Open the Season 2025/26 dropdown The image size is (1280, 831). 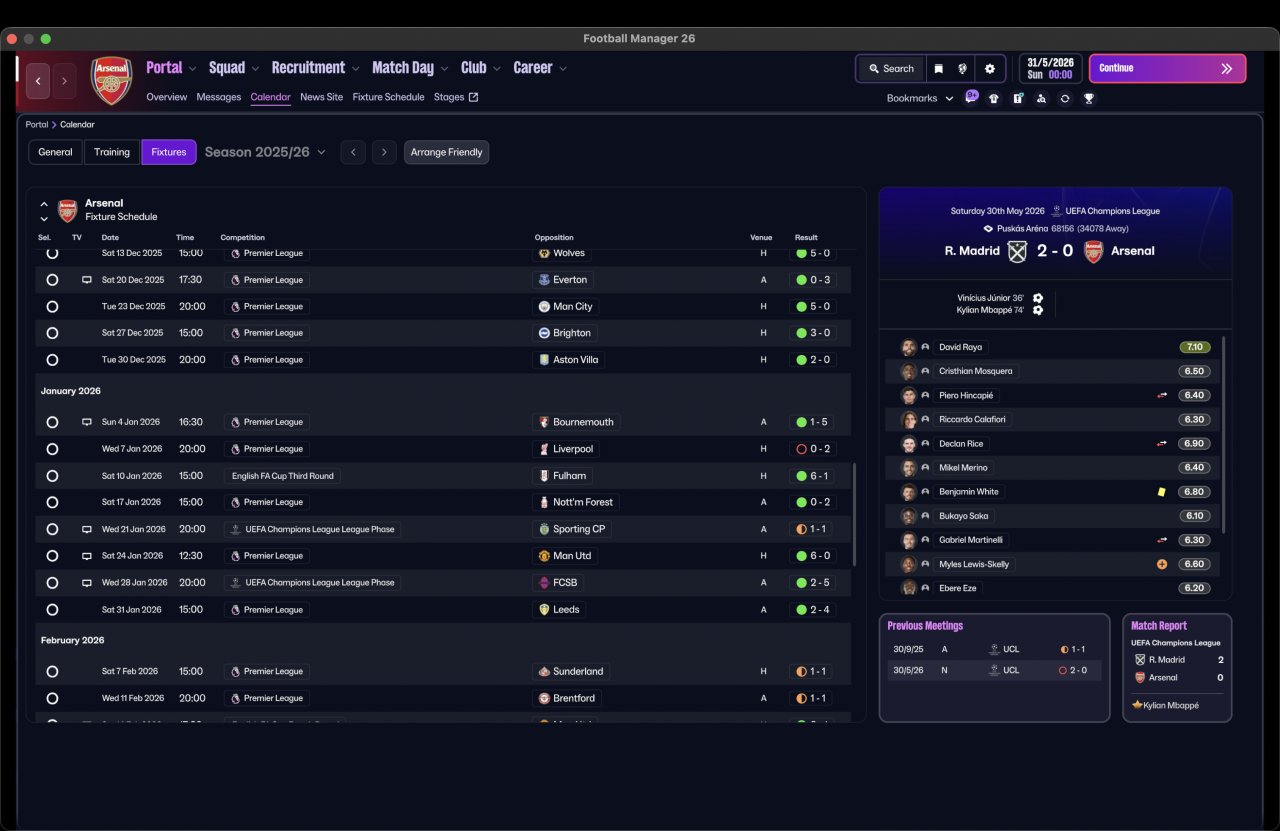click(x=265, y=152)
